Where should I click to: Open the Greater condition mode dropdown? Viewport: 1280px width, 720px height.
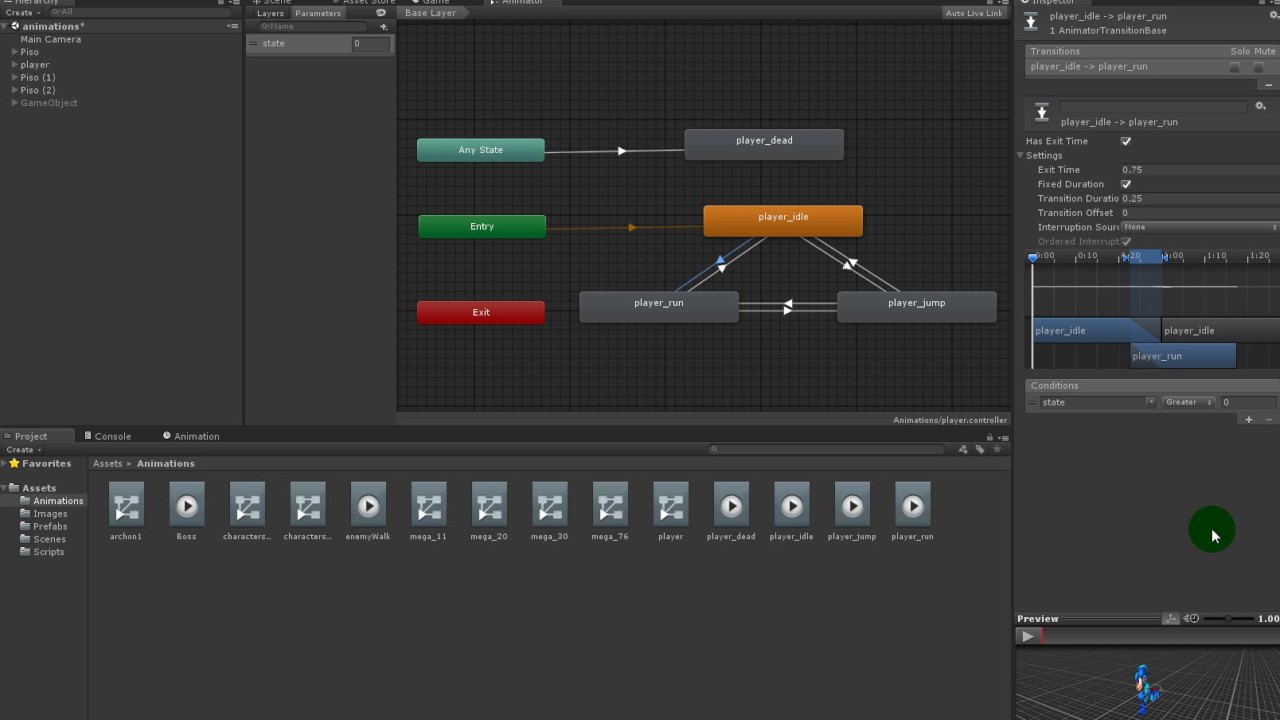[x=1189, y=402]
